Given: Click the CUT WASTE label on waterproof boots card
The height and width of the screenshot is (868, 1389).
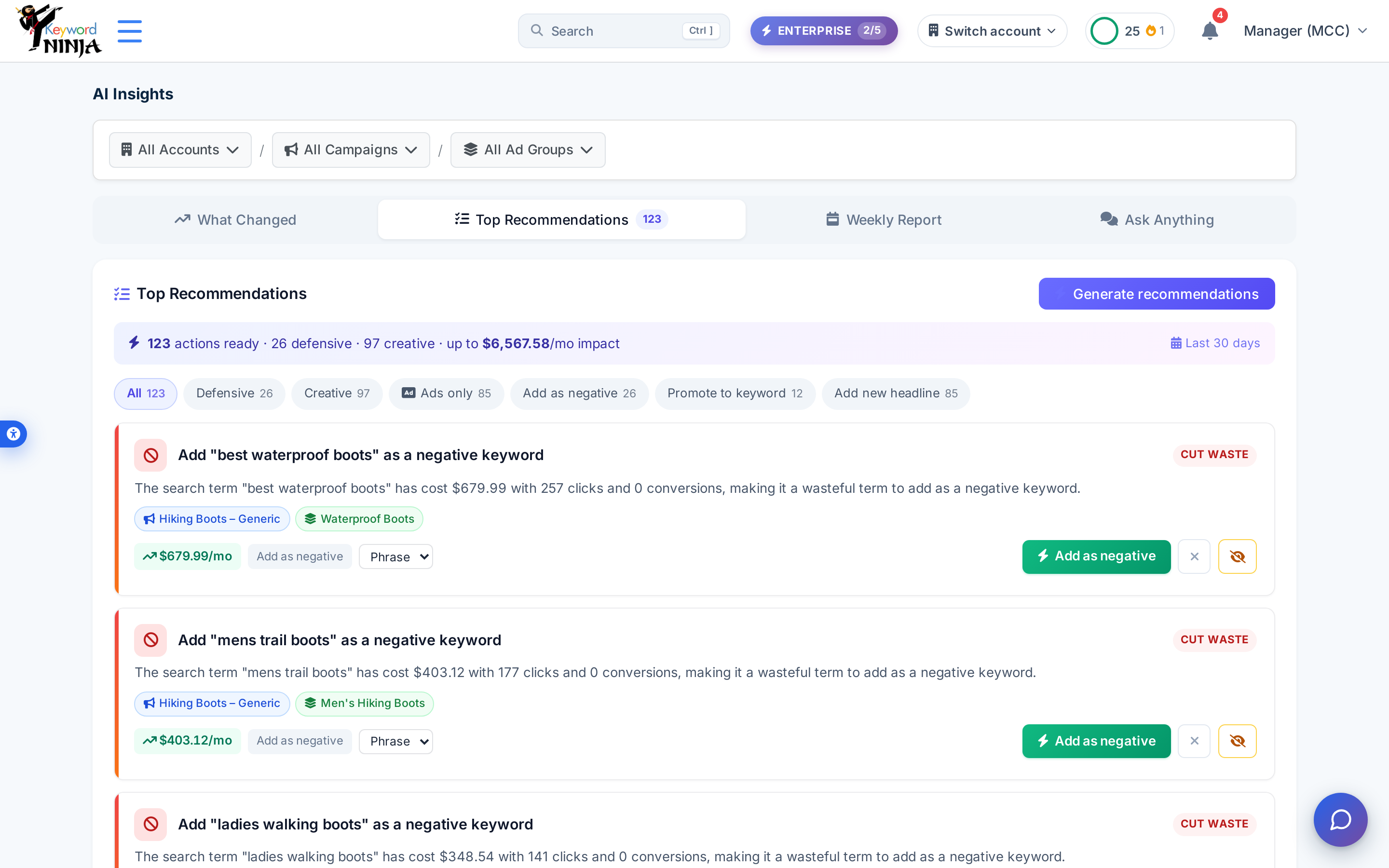Looking at the screenshot, I should click(1214, 455).
